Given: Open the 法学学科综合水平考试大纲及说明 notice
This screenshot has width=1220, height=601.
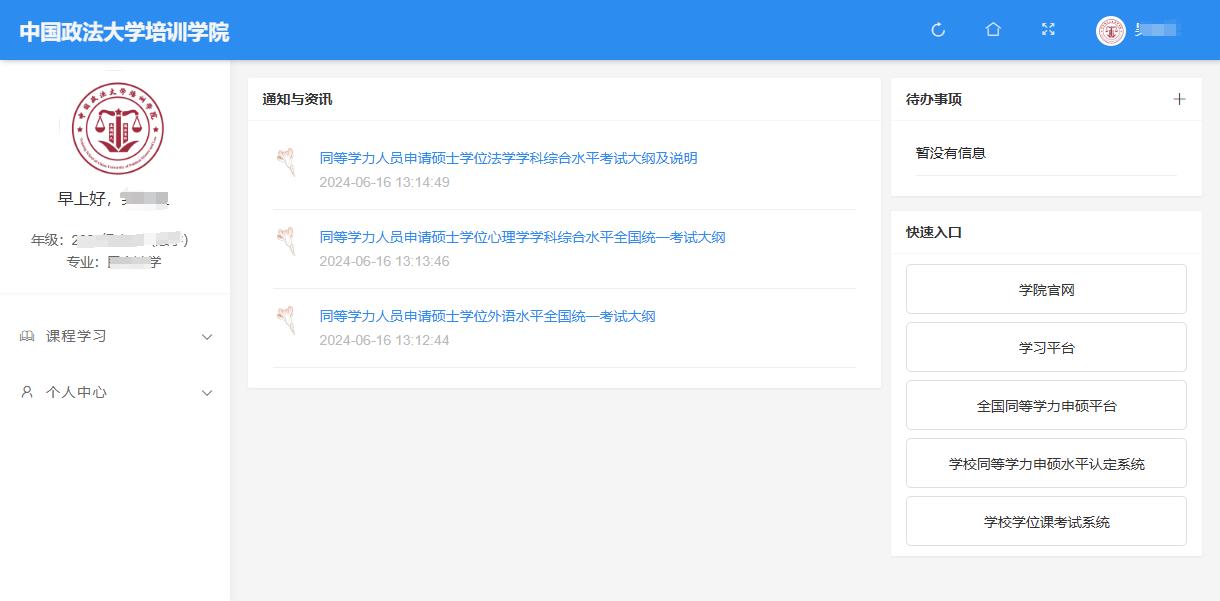Looking at the screenshot, I should click(508, 158).
